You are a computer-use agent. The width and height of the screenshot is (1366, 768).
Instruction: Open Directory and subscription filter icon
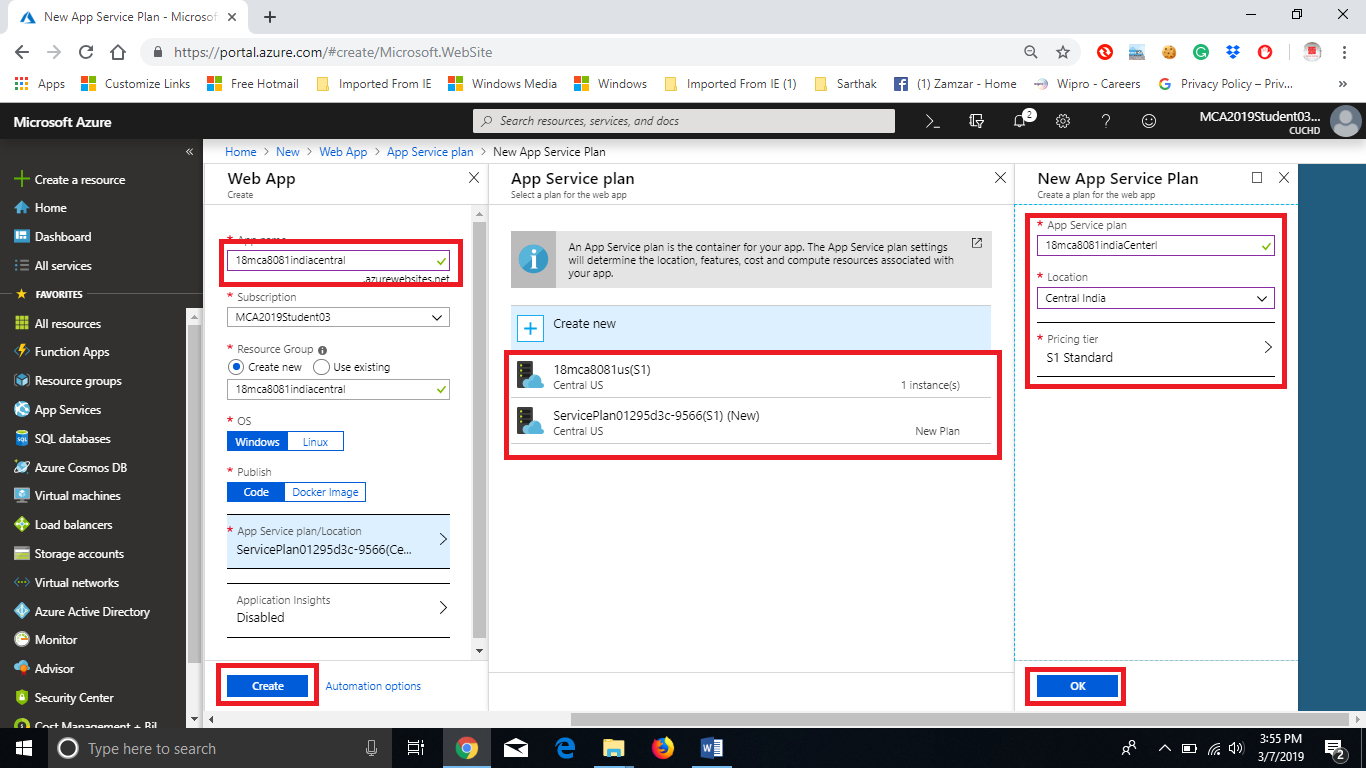(977, 121)
